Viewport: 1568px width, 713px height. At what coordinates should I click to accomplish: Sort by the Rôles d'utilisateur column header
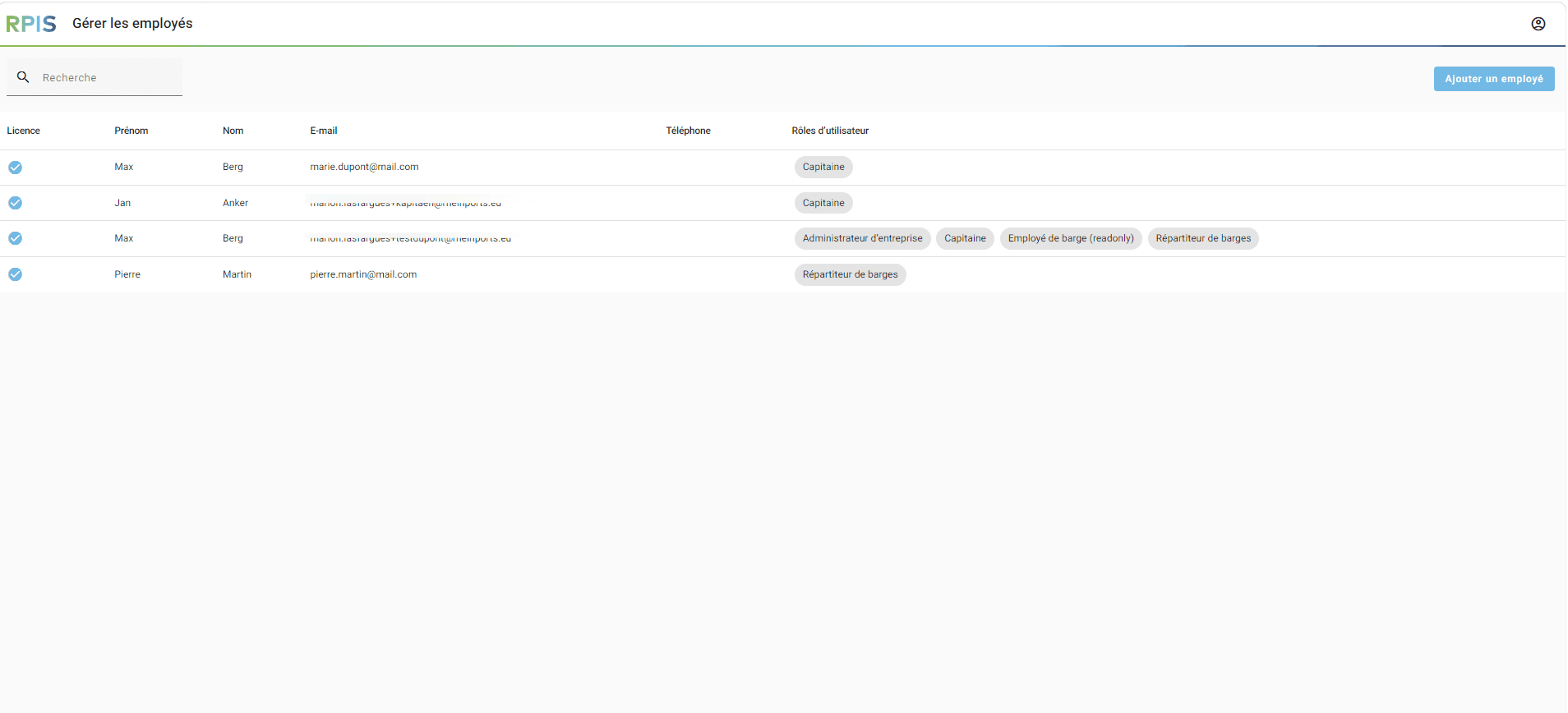tap(830, 131)
